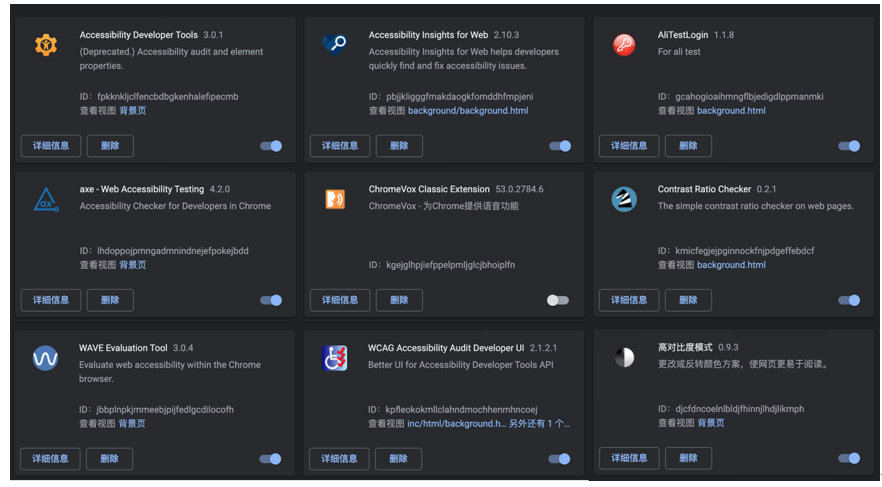Open background.html link under AliTestLogin
Image resolution: width=882 pixels, height=487 pixels.
[731, 111]
